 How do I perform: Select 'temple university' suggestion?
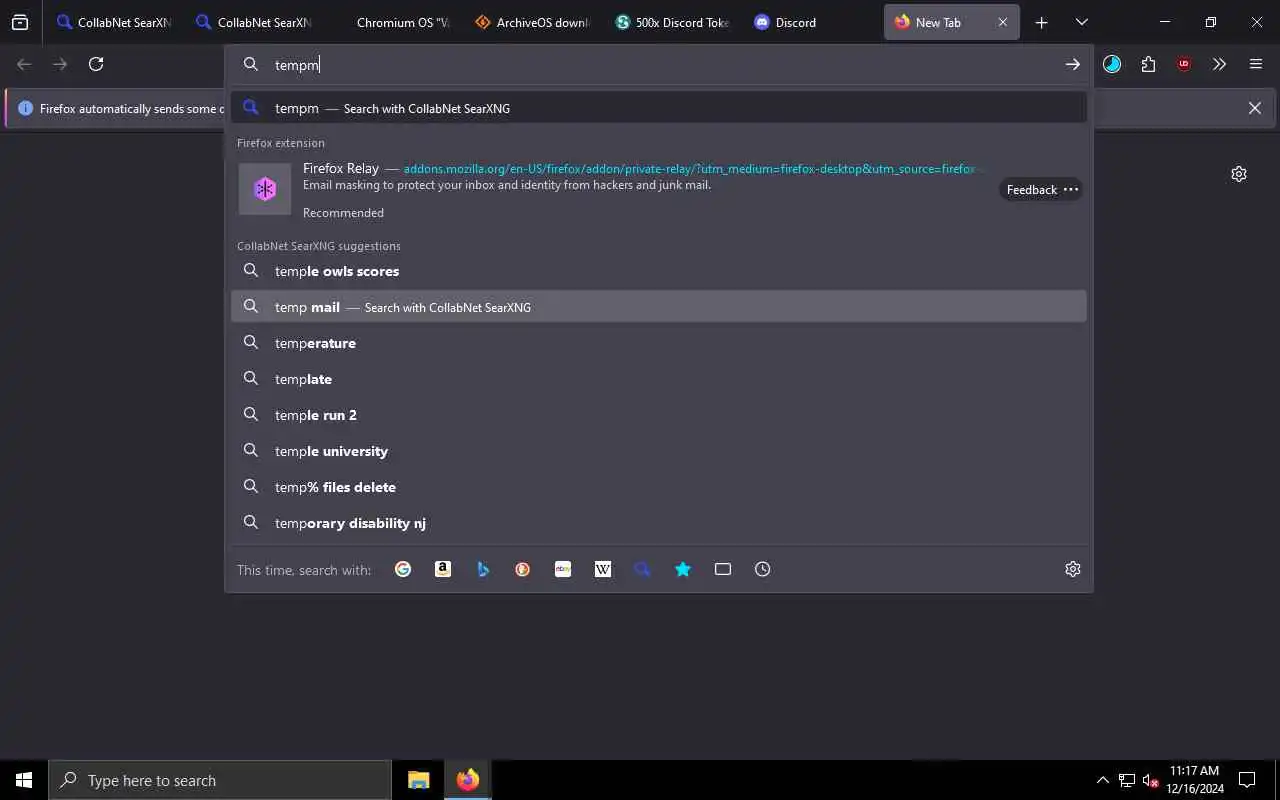pyautogui.click(x=659, y=451)
